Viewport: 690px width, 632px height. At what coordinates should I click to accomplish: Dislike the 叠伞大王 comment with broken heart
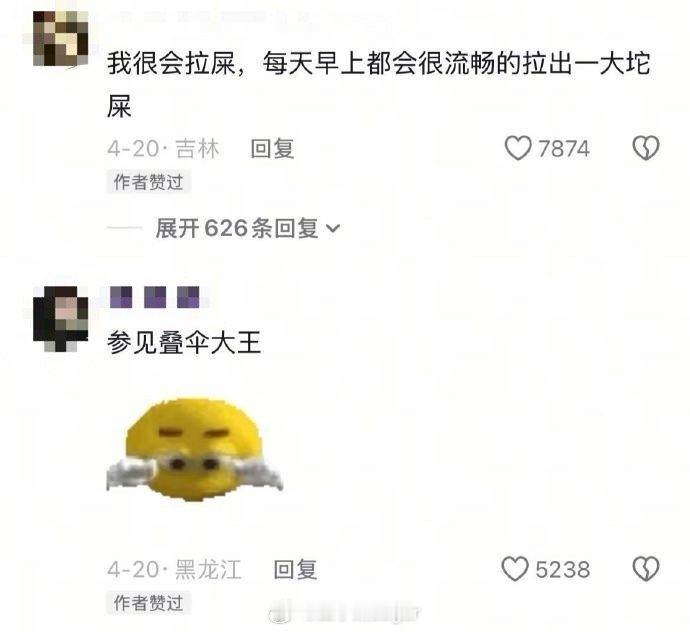pos(646,569)
